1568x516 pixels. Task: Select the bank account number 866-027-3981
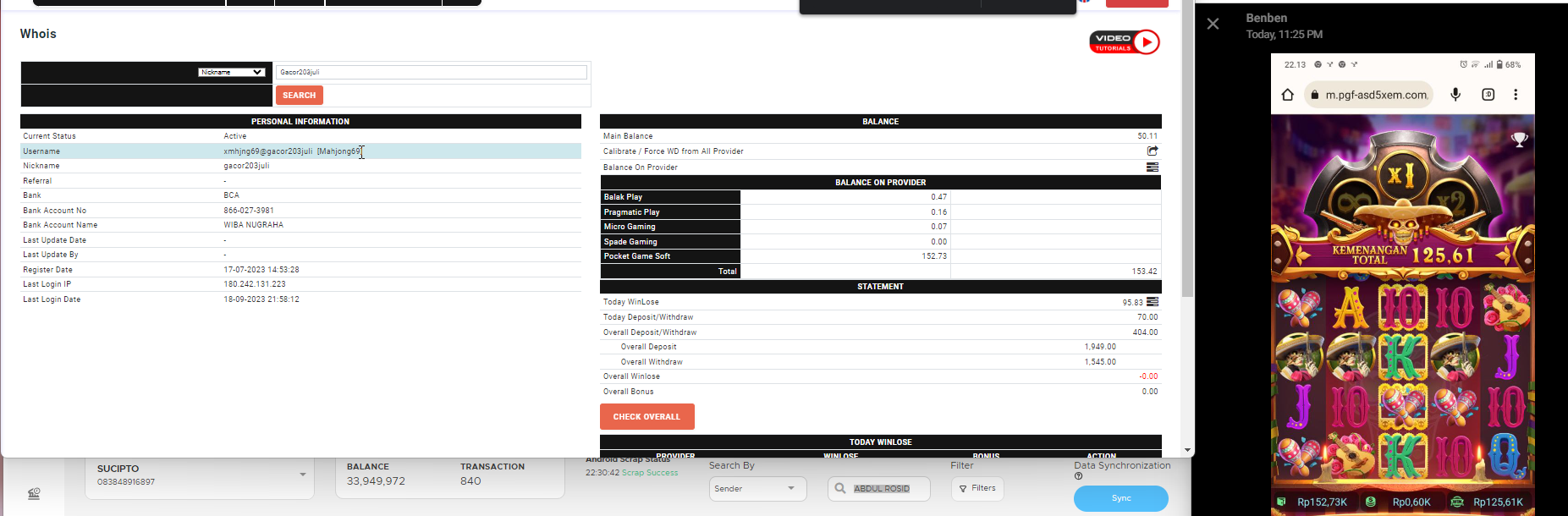pos(249,211)
